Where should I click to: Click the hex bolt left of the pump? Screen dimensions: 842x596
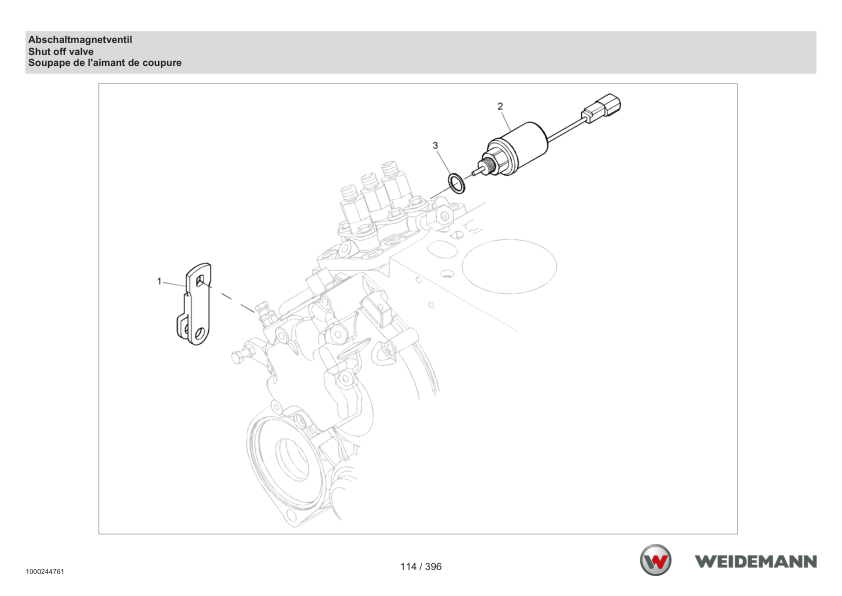point(243,354)
